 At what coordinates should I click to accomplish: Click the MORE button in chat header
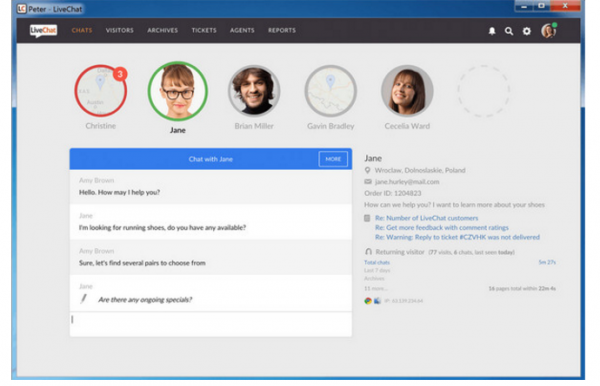[x=333, y=159]
